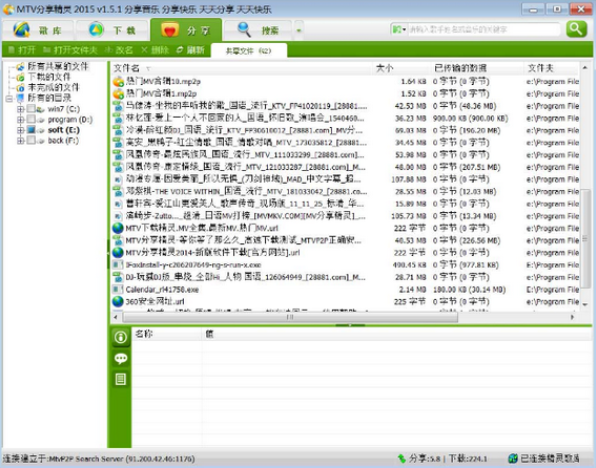Click 打开 in the green toolbar
Viewport: 596px width, 468px height.
pos(22,50)
